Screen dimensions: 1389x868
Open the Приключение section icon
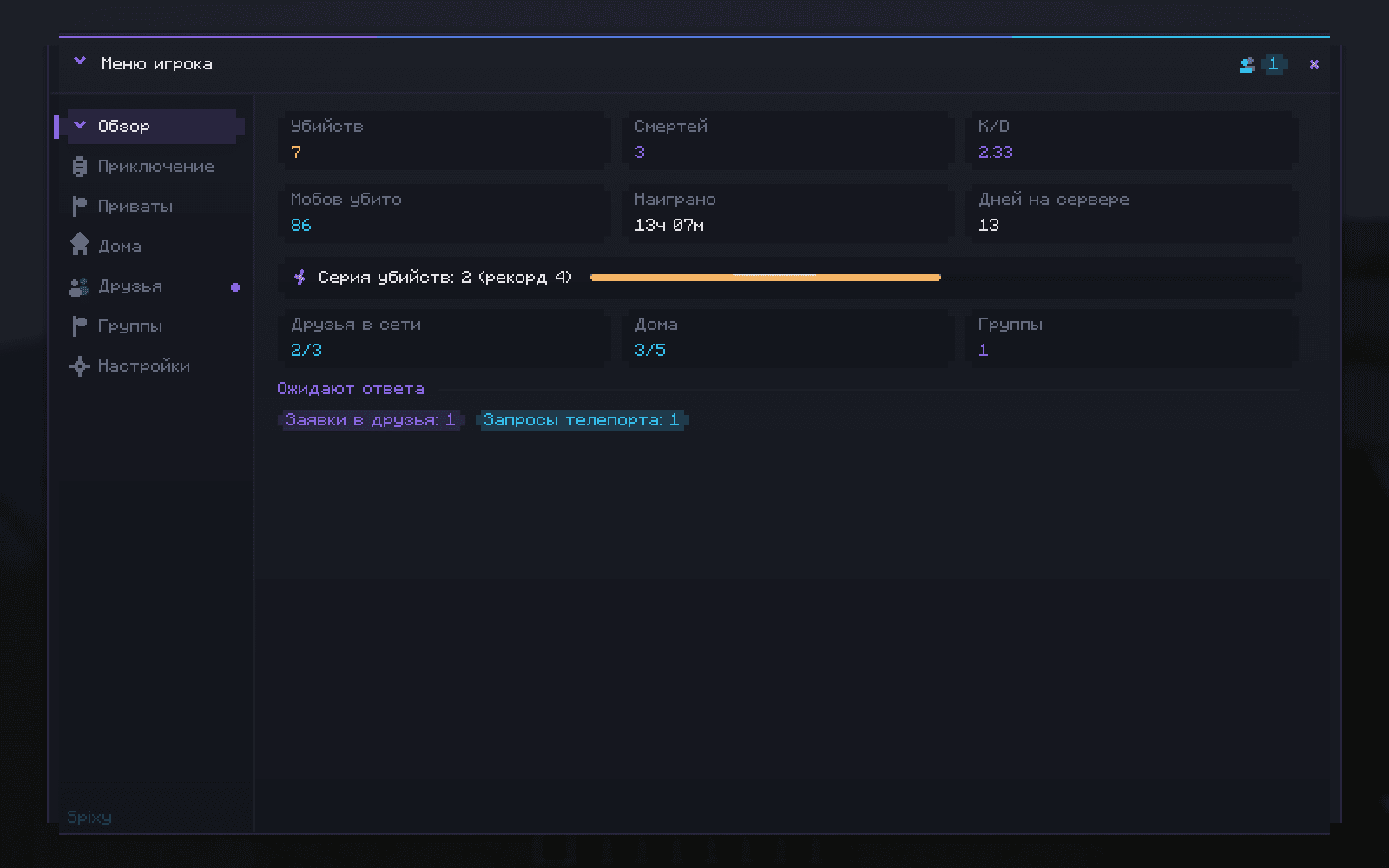pos(80,166)
